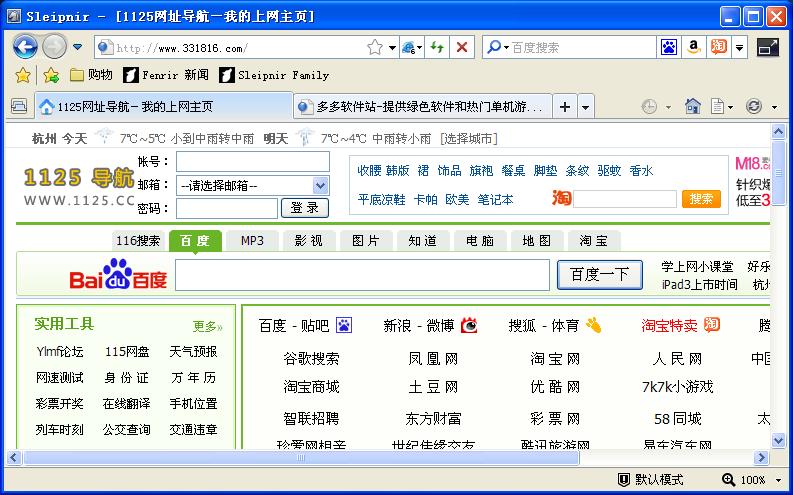Click the auto-refresh circular arrow icon
The width and height of the screenshot is (793, 495).
click(754, 106)
